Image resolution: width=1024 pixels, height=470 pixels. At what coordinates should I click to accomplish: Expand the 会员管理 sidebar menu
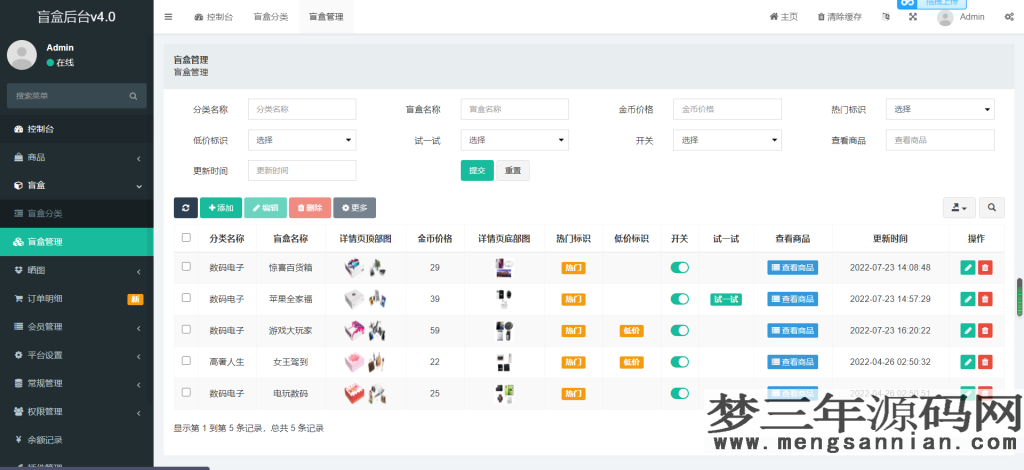[x=76, y=327]
